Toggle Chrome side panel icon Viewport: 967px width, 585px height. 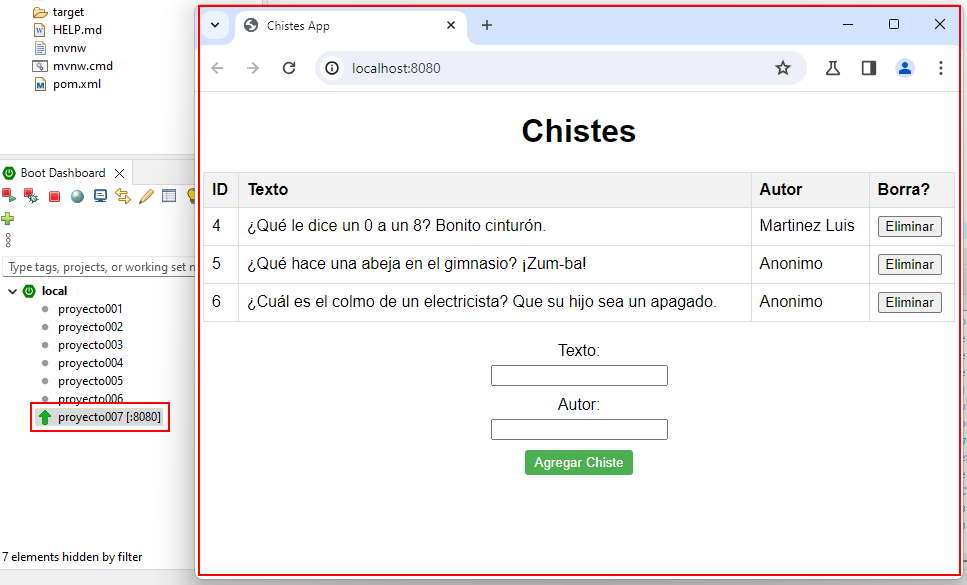click(x=869, y=68)
